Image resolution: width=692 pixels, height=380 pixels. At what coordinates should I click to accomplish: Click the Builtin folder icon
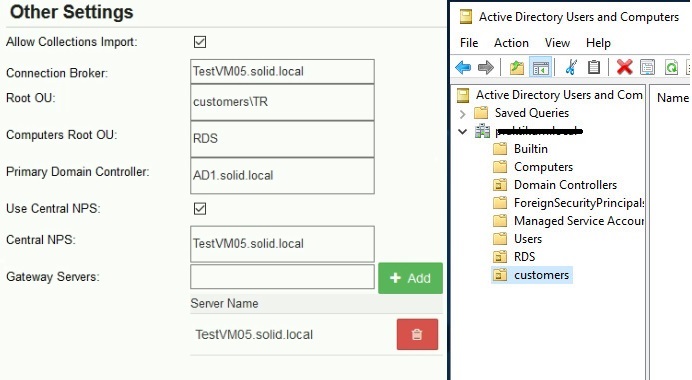click(500, 149)
